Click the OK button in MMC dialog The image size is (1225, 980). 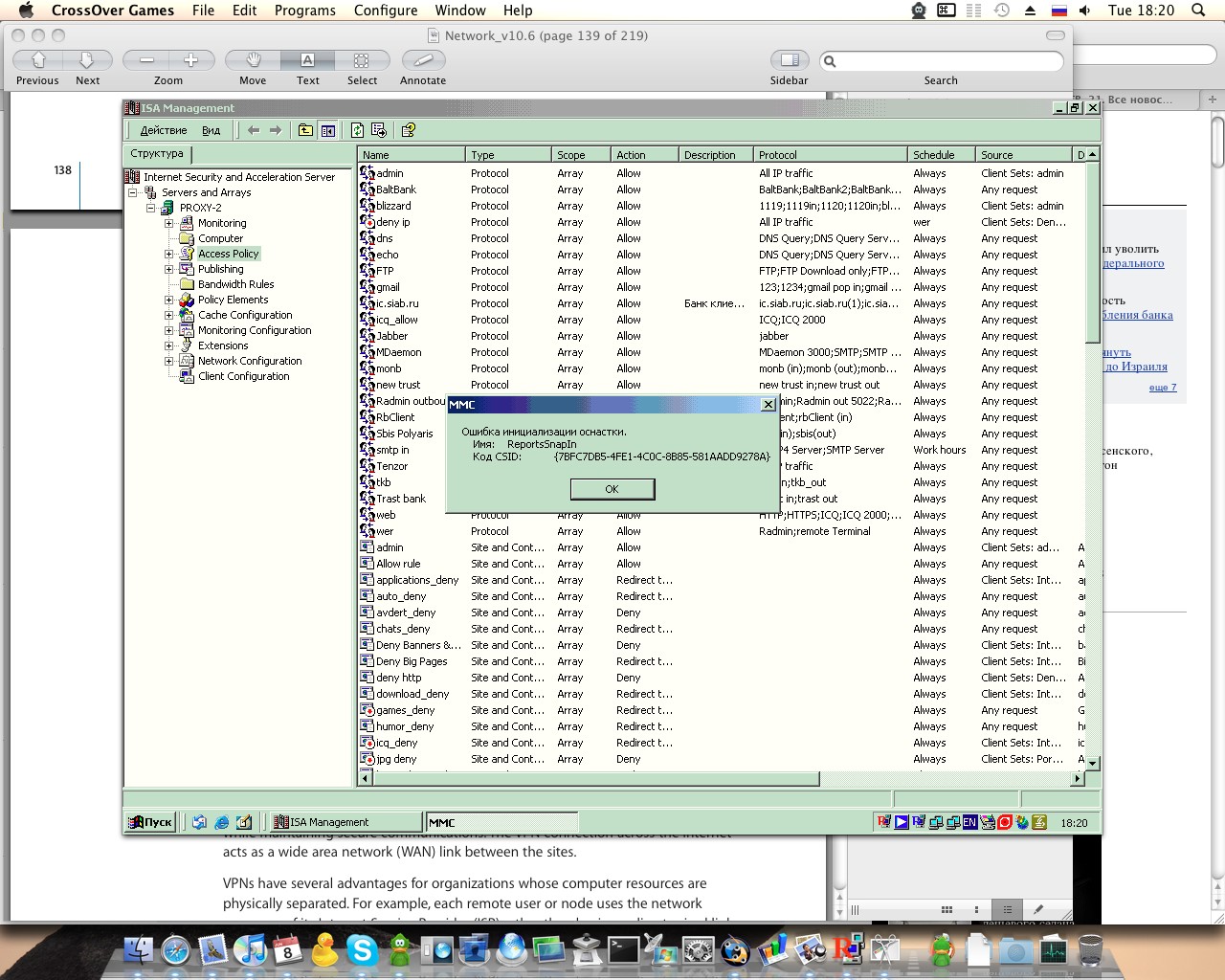(x=612, y=489)
